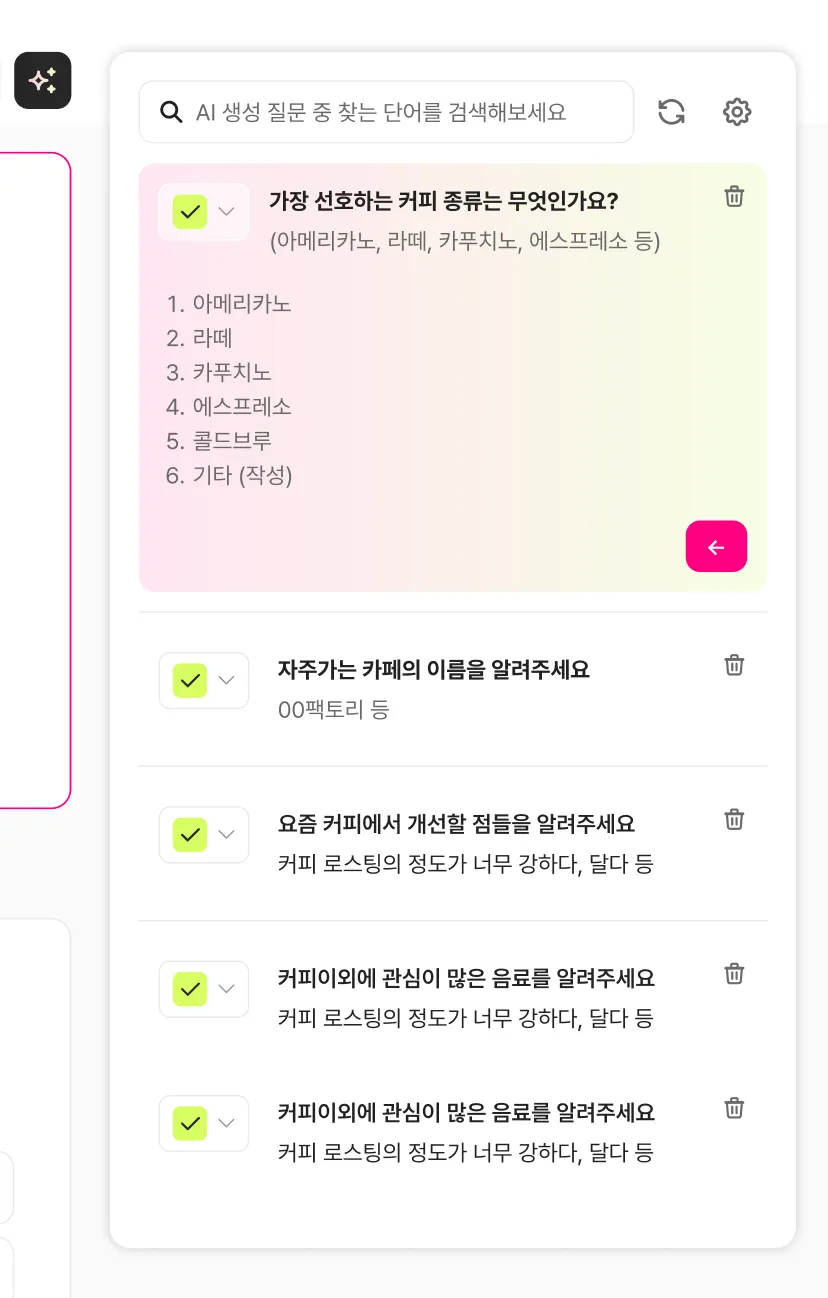Uncheck the 자주가는 카페의 이름 checkbox
828x1298 pixels.
[x=190, y=681]
